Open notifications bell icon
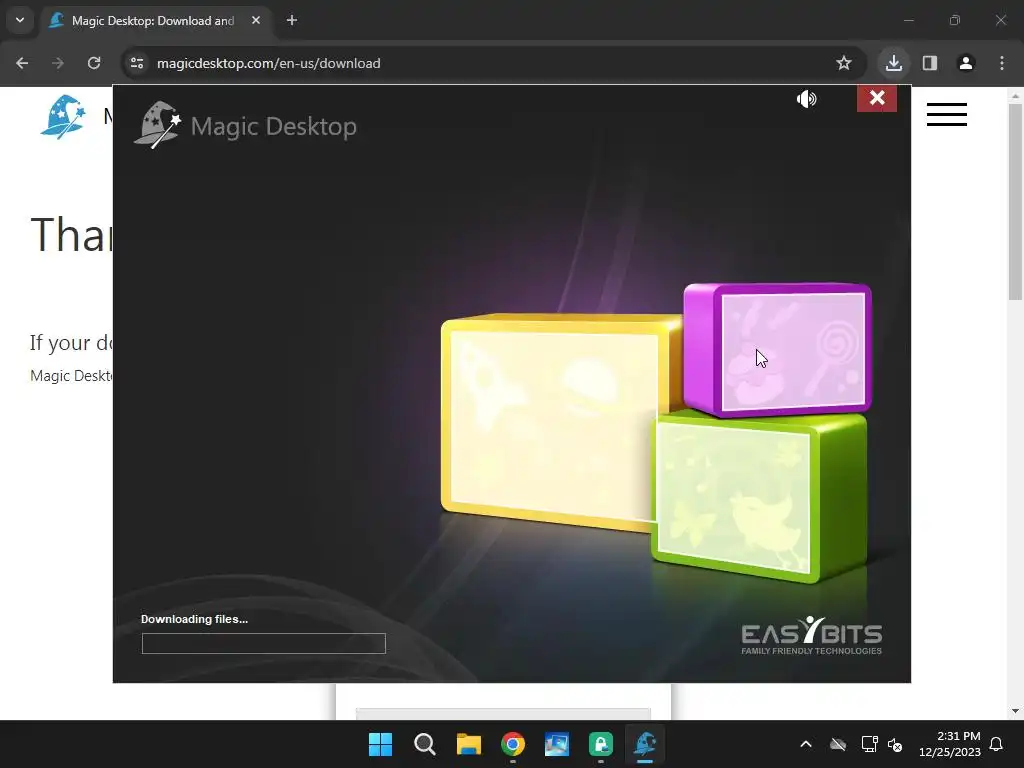 pos(996,744)
